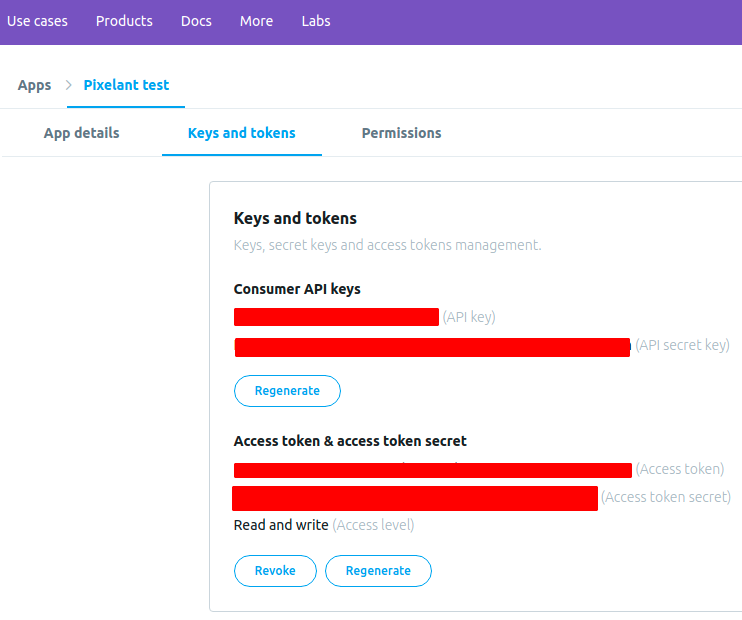Open the Products menu
742x620 pixels.
pos(124,21)
